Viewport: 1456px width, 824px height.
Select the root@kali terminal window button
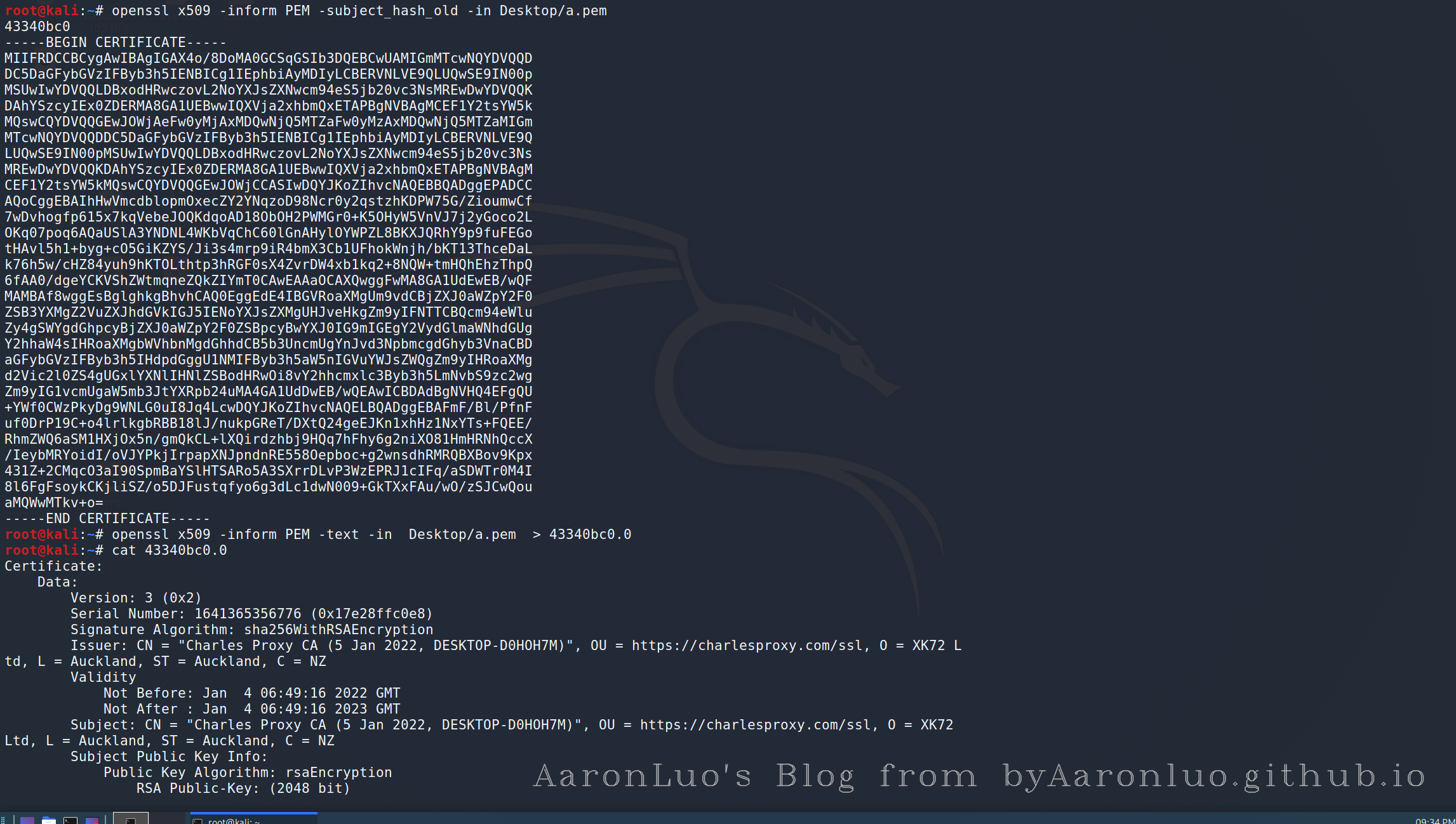[x=254, y=818]
